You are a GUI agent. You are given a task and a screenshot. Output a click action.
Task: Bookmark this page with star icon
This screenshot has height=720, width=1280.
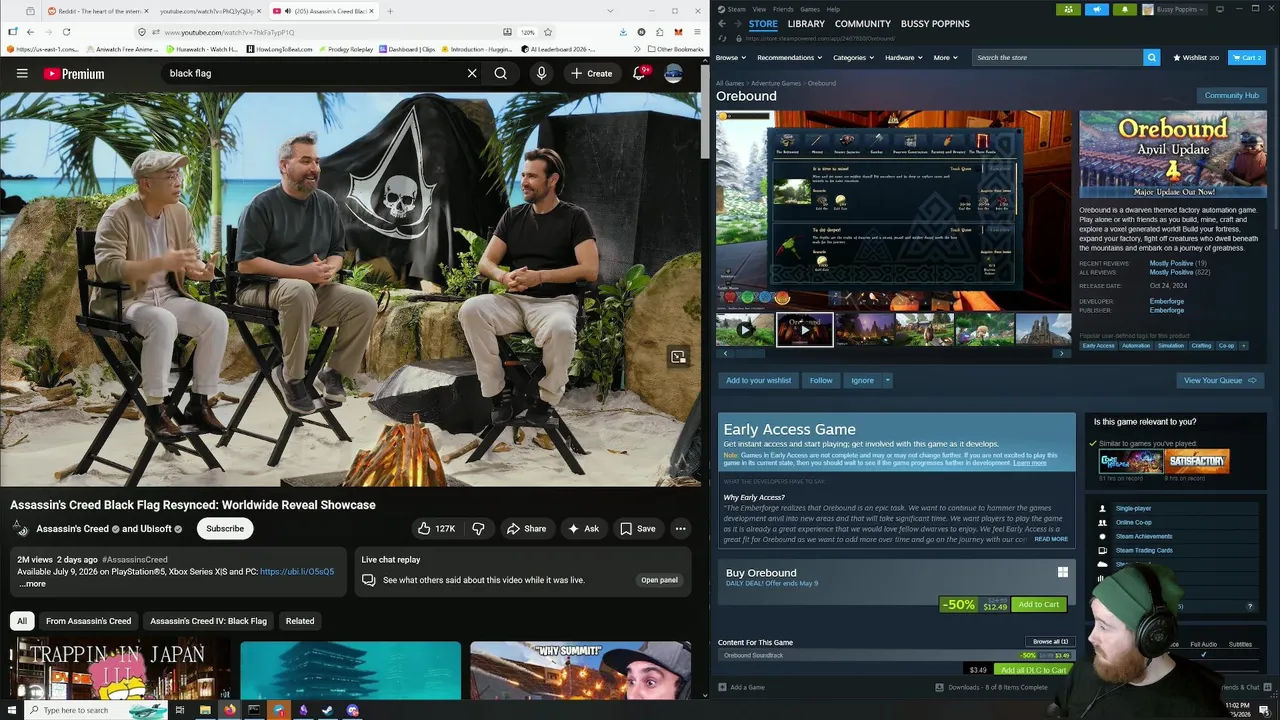548,32
